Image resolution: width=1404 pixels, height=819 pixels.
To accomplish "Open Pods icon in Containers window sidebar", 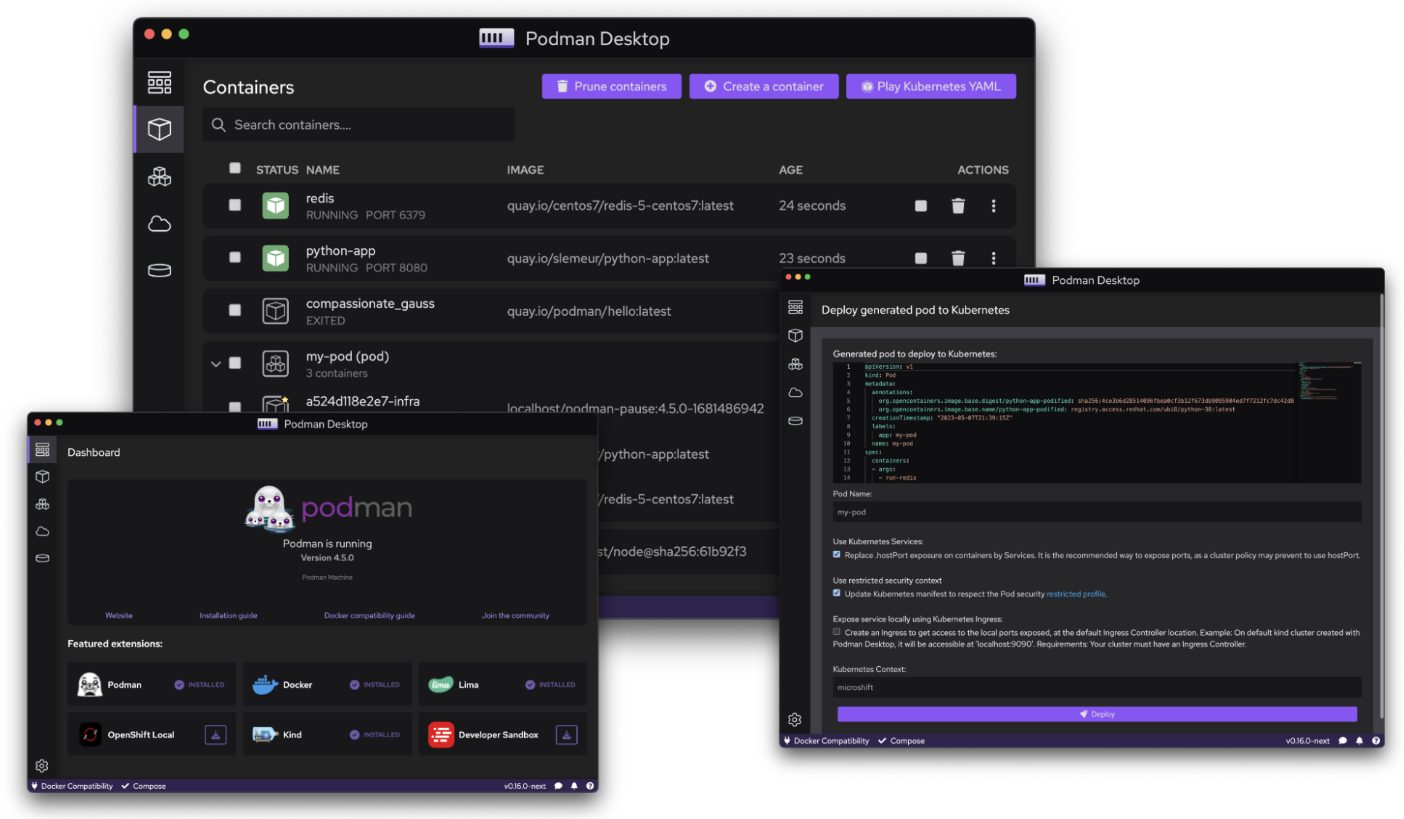I will pyautogui.click(x=159, y=176).
